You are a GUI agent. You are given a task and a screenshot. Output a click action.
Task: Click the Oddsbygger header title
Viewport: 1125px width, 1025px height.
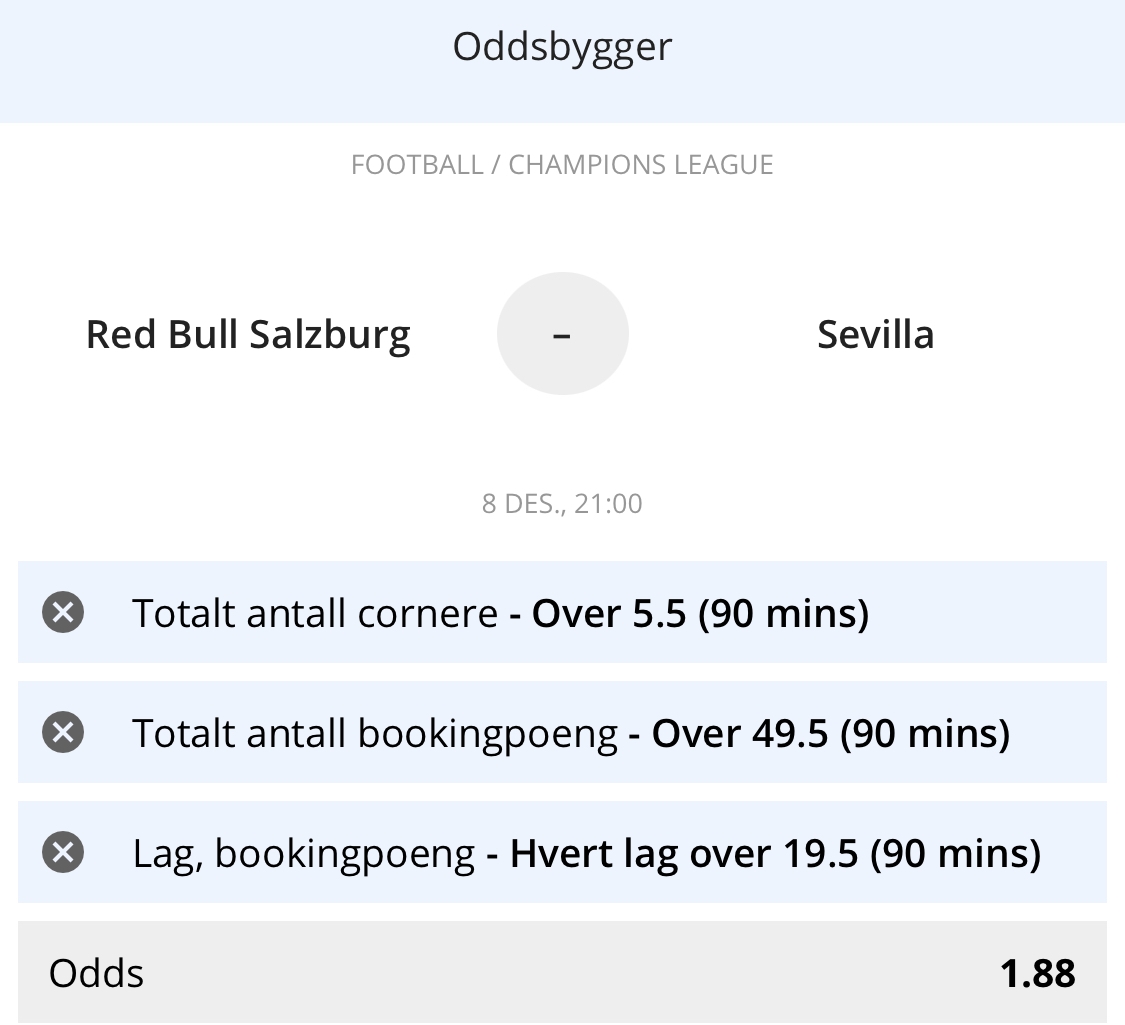tap(562, 48)
